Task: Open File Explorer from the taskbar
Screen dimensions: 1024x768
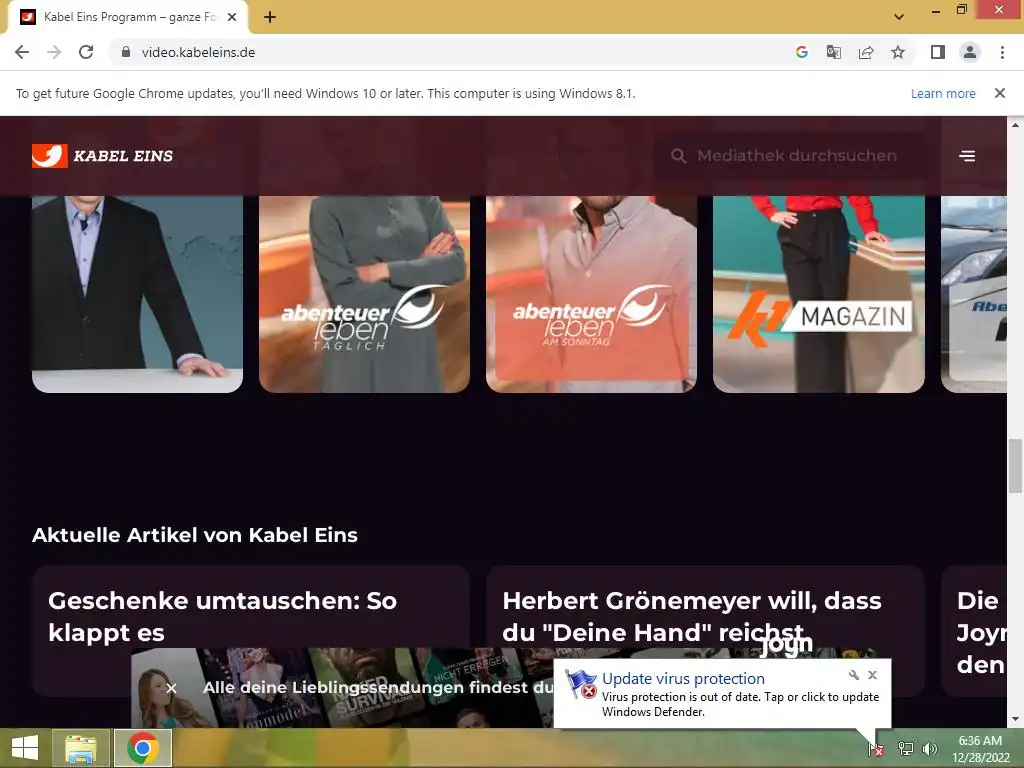Action: [81, 748]
